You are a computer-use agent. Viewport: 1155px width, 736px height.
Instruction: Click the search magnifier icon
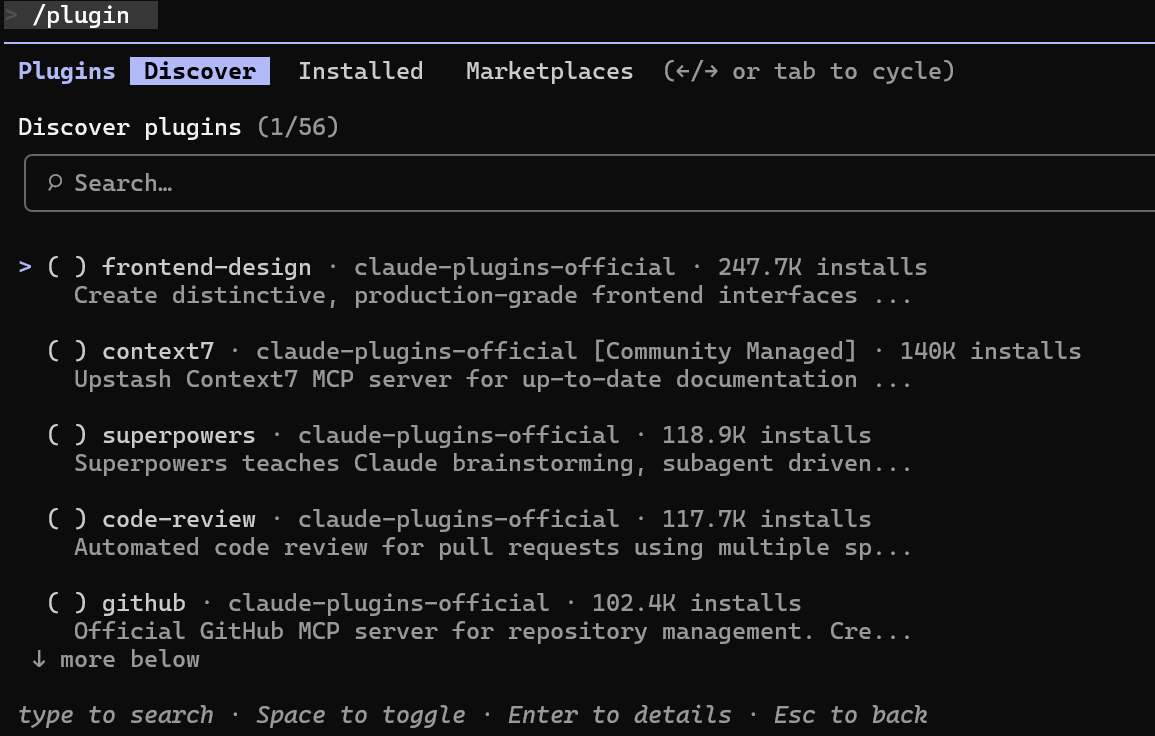click(x=55, y=183)
